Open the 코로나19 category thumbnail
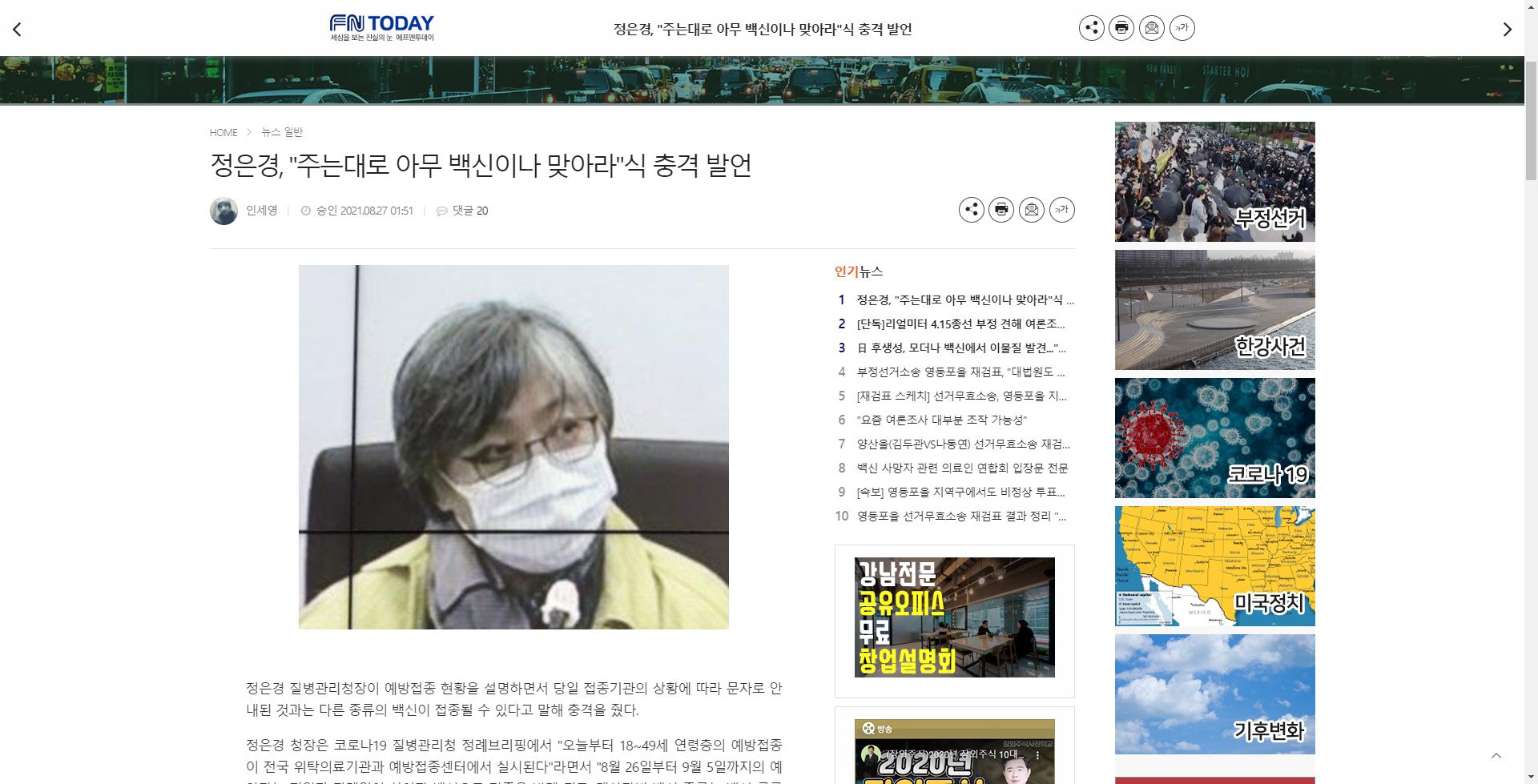The width and height of the screenshot is (1538, 784). pyautogui.click(x=1214, y=438)
